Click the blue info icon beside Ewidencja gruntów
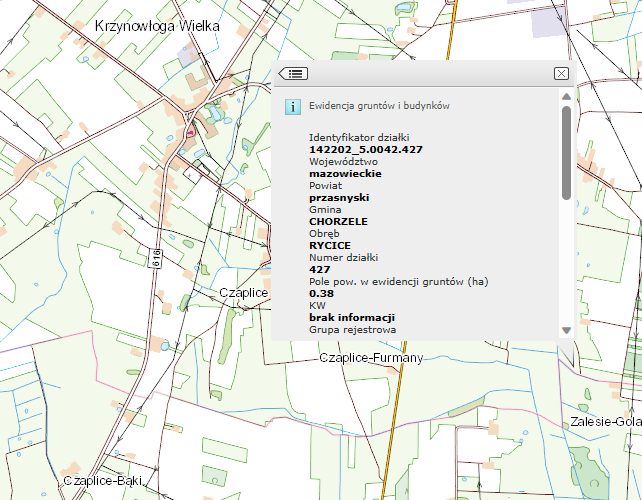Screen dimensions: 642x500 pyautogui.click(x=290, y=105)
